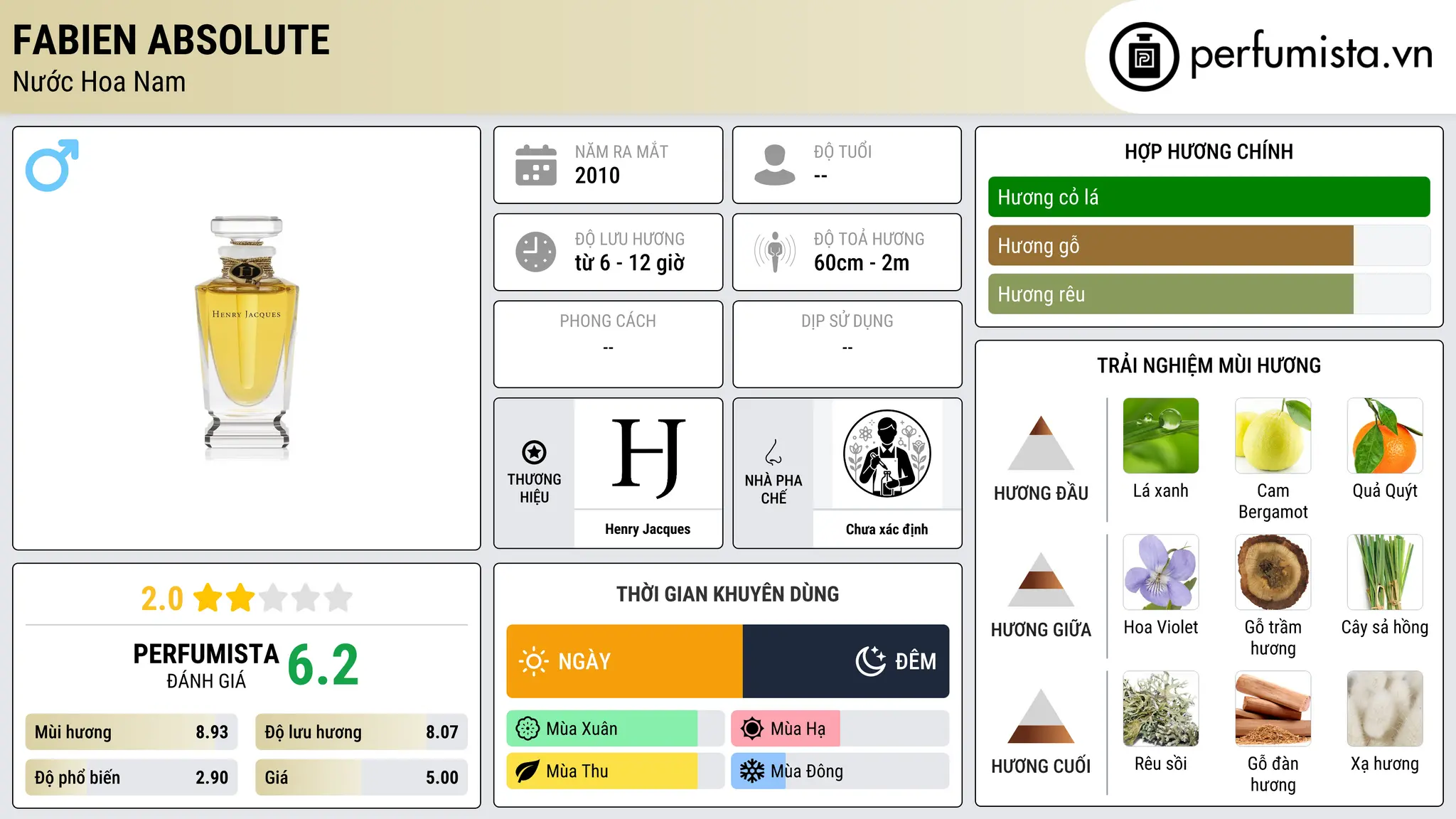Click the middle notes pyramid icon

(1041, 580)
